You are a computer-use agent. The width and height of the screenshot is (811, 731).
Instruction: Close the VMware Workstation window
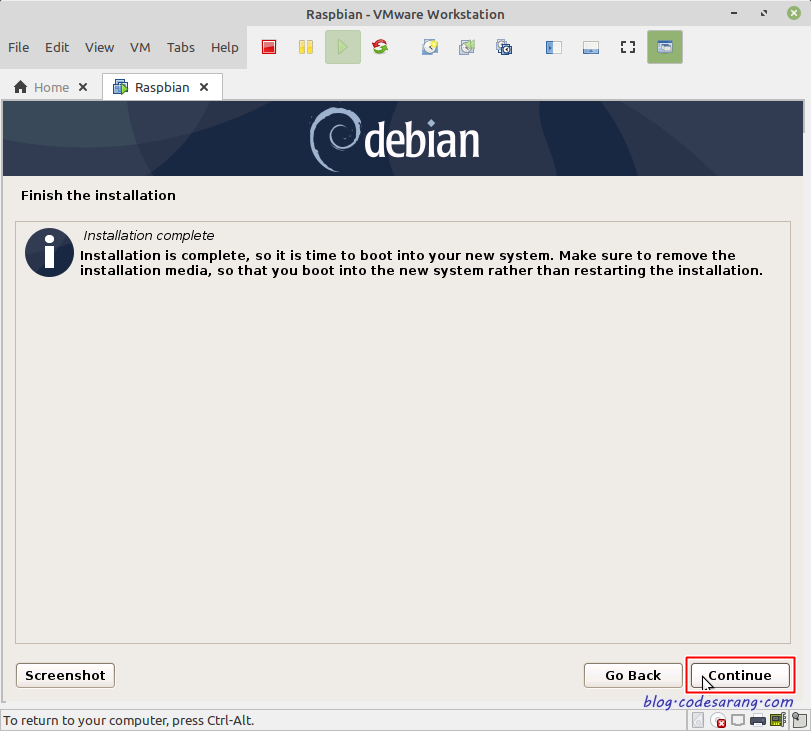794,13
